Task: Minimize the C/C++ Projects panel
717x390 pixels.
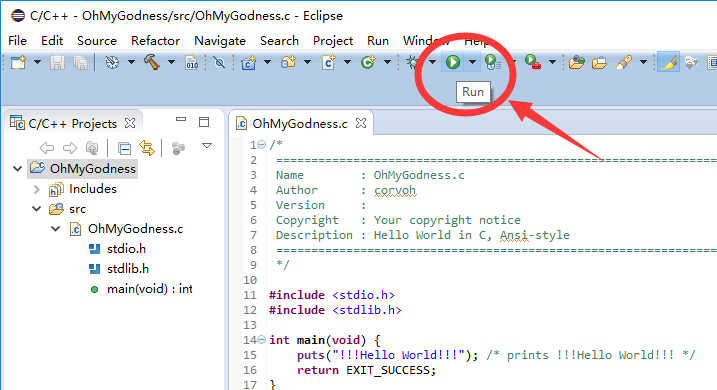Action: tap(181, 120)
